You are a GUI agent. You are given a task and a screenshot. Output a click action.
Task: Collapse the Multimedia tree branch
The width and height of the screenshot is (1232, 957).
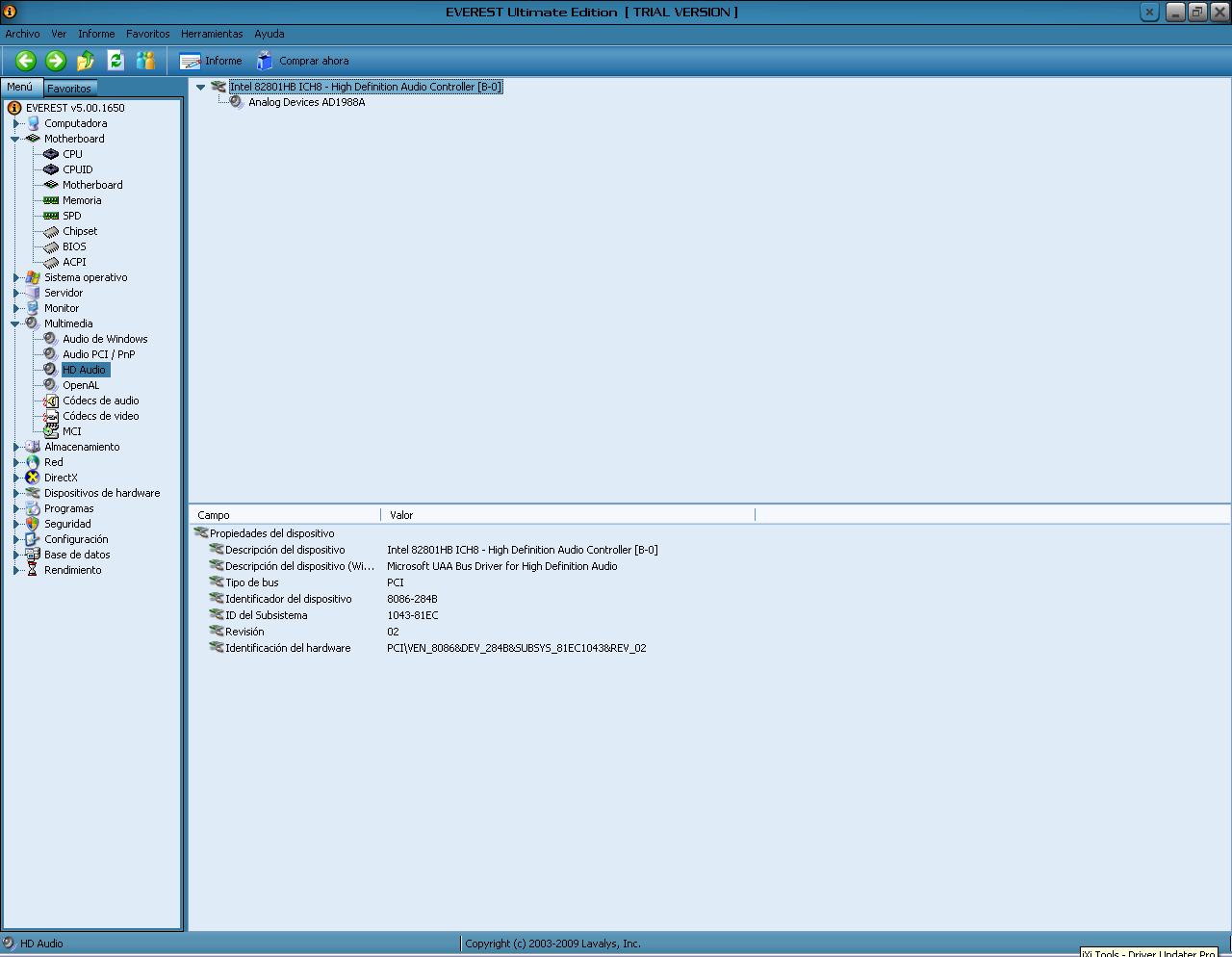pos(15,323)
